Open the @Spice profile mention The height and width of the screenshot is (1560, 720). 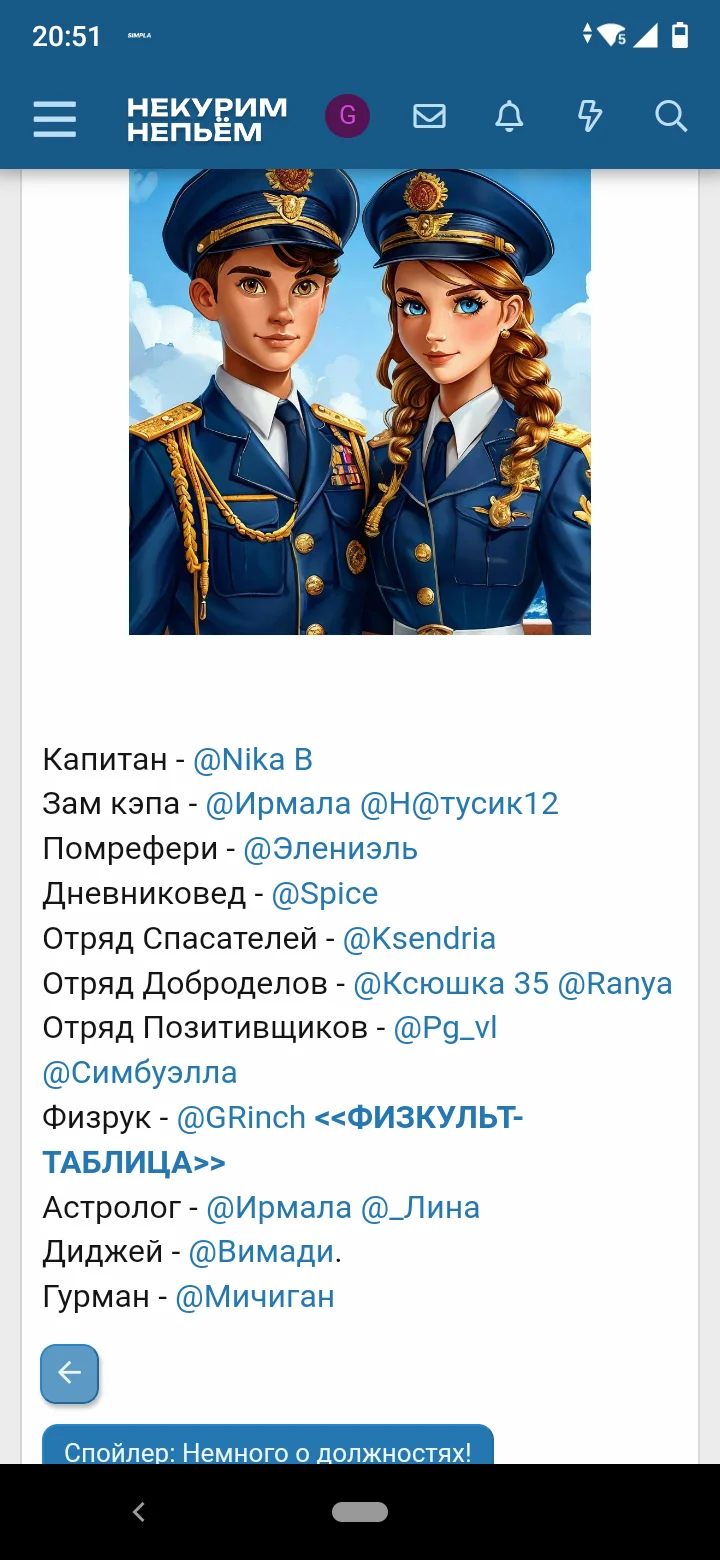(325, 894)
